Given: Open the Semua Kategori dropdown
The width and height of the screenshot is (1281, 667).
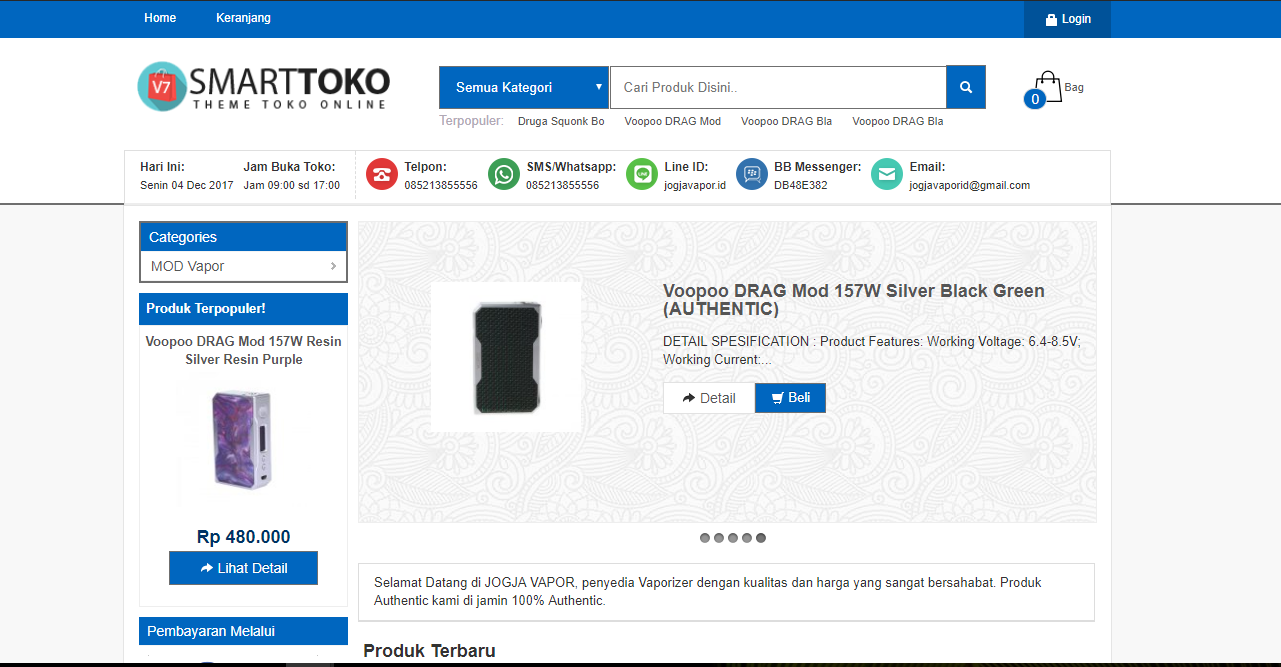Looking at the screenshot, I should [524, 87].
